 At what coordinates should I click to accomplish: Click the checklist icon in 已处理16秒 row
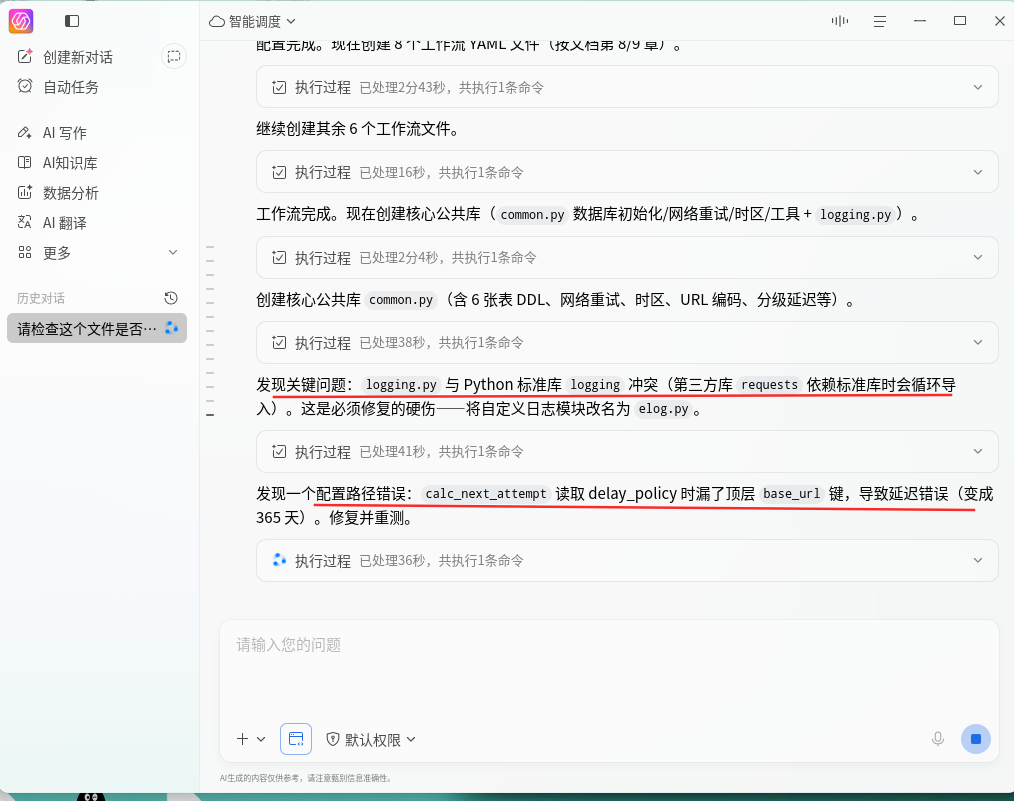279,173
